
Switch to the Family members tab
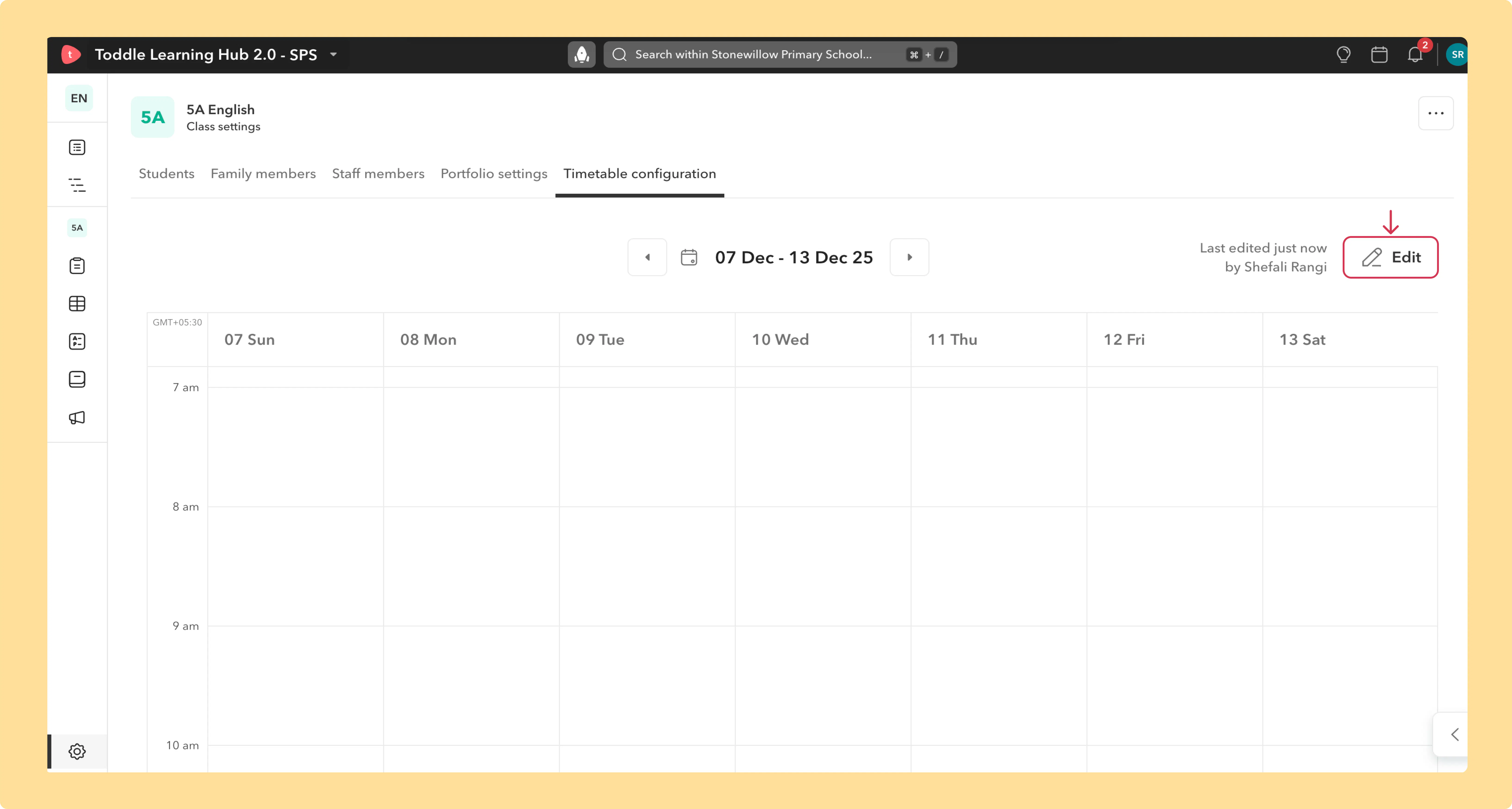click(x=263, y=174)
